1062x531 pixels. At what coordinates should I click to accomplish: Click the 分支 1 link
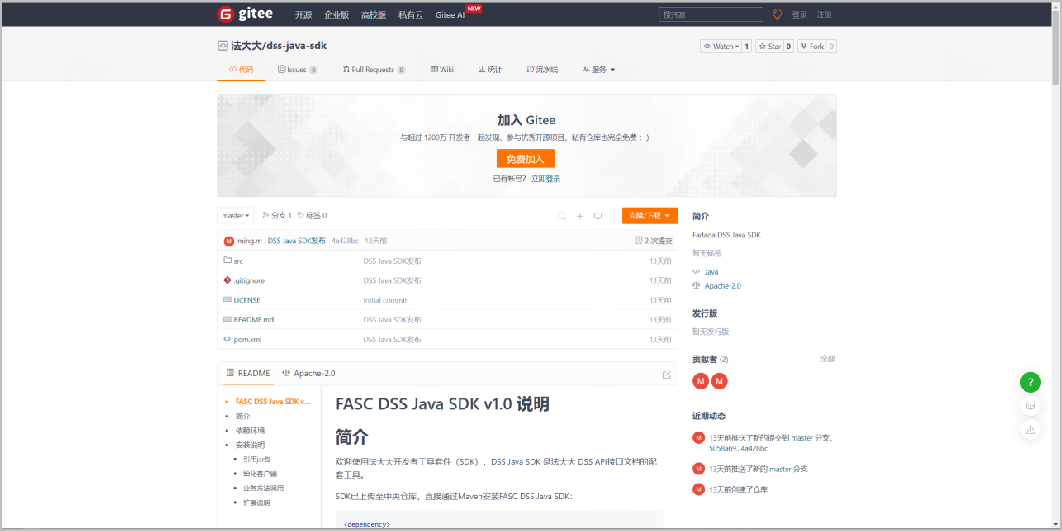[277, 215]
